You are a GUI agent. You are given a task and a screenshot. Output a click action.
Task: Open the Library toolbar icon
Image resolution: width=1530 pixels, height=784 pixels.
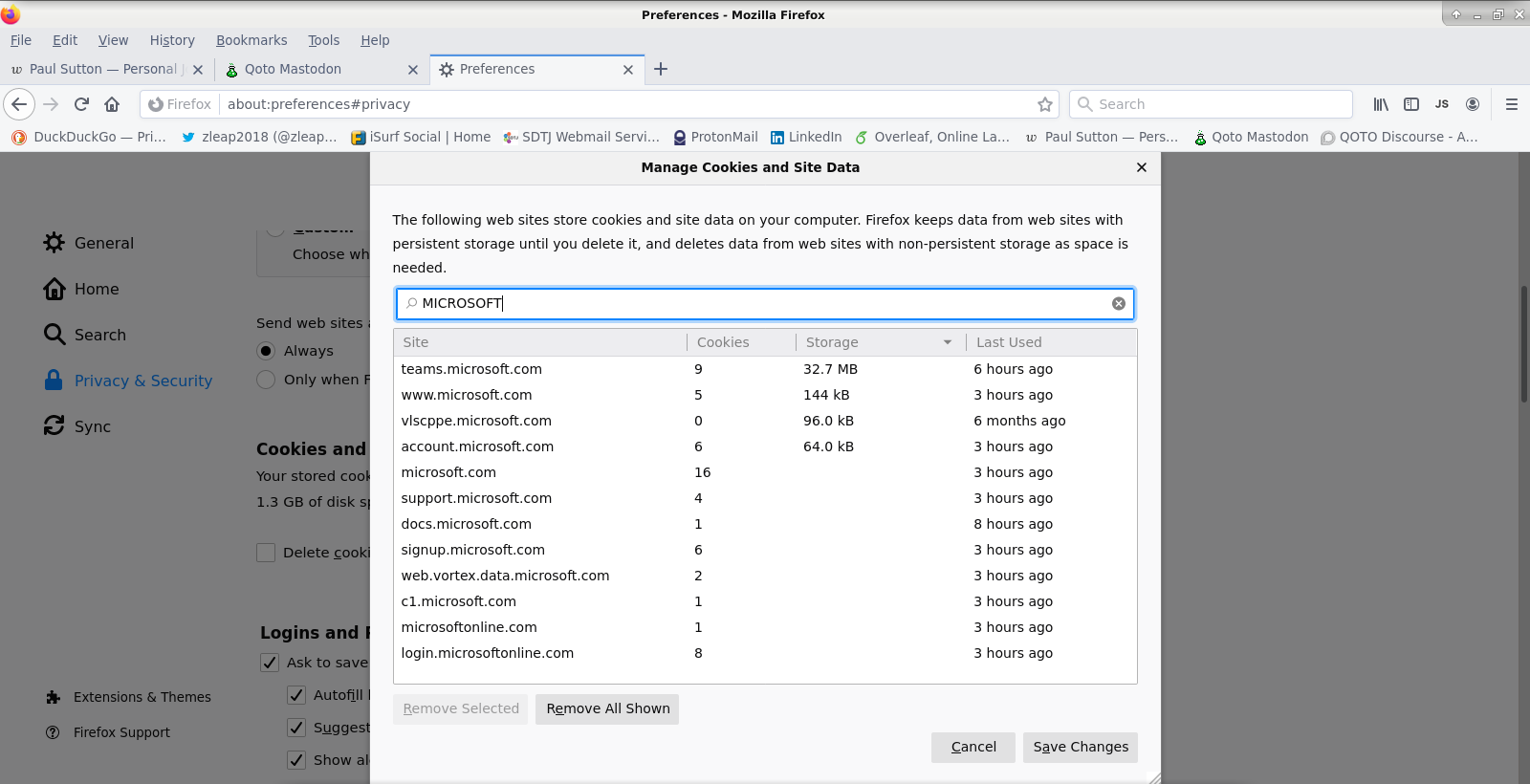coord(1381,104)
